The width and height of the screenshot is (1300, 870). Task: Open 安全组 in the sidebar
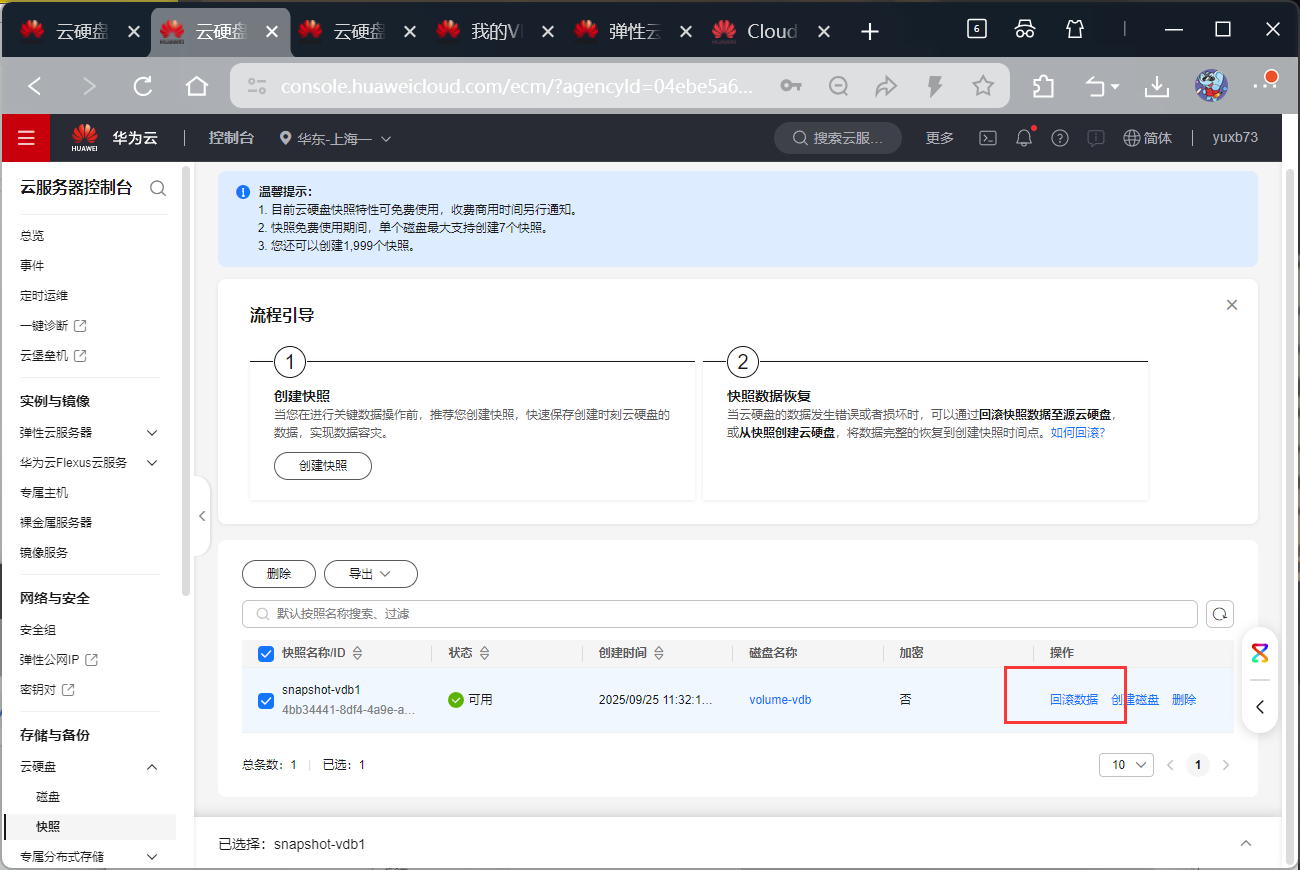click(38, 630)
